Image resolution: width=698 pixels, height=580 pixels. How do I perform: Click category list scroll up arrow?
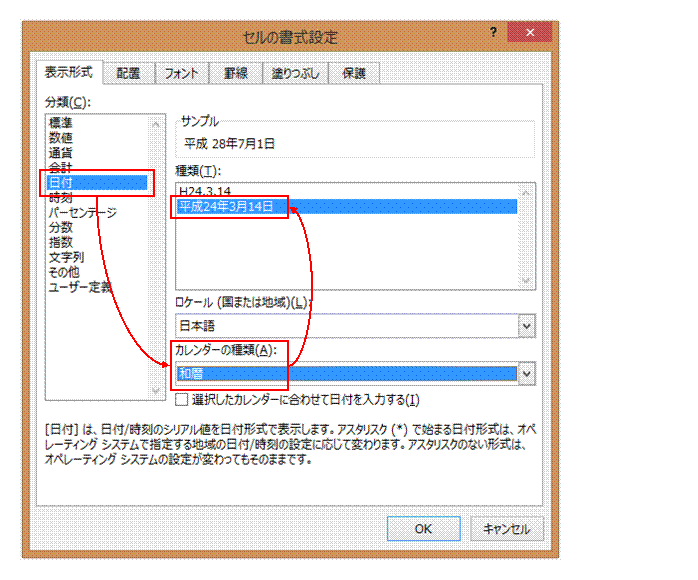(x=156, y=124)
